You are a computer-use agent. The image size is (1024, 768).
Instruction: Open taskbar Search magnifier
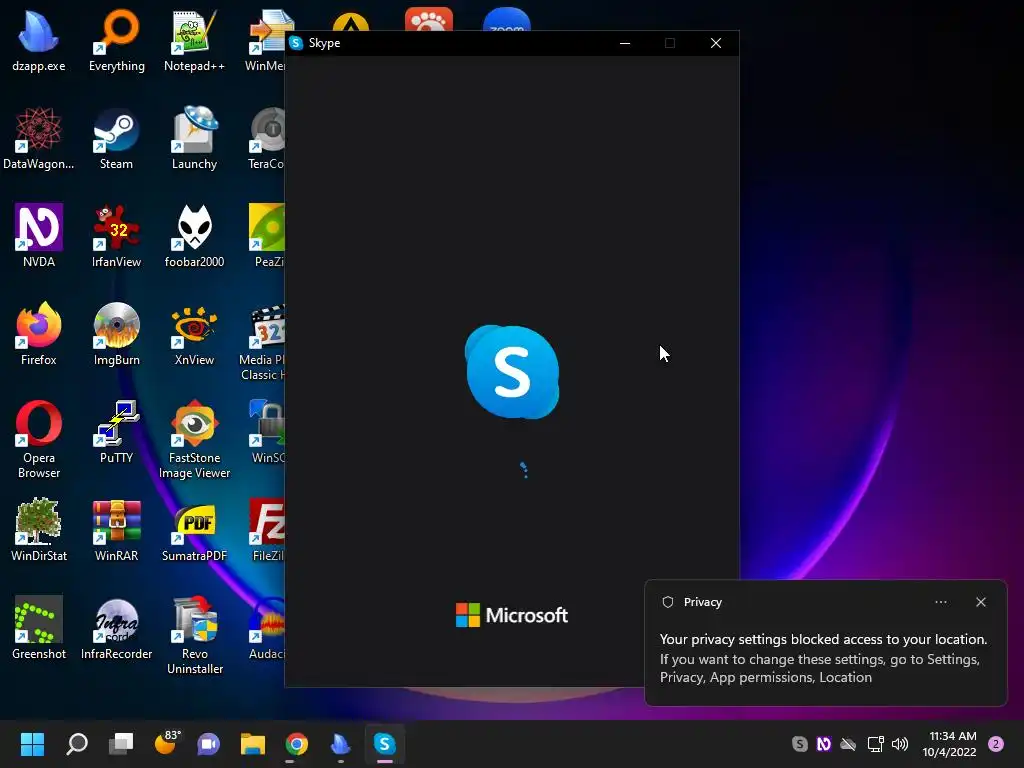pos(76,744)
